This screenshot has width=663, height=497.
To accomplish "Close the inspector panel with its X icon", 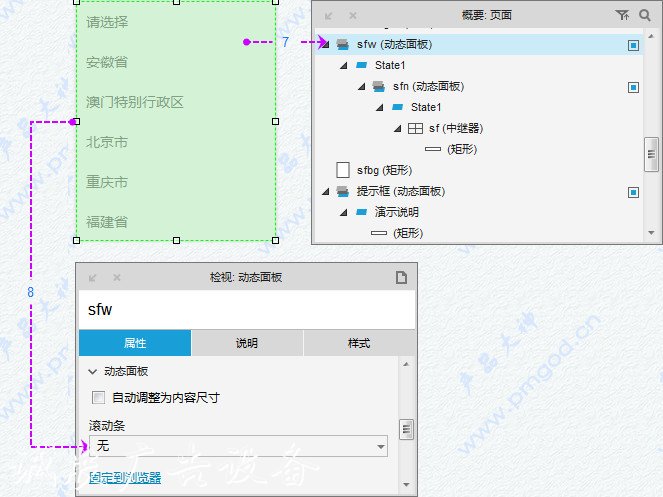I will click(x=117, y=277).
